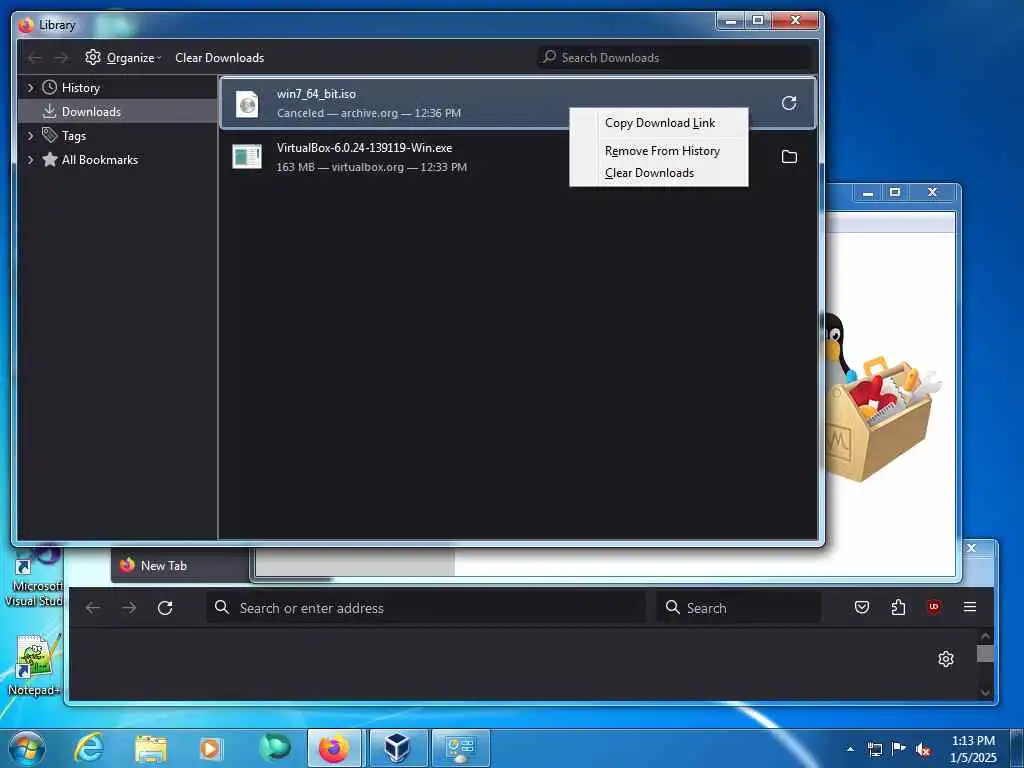Open VirtualBox from the taskbar
Screen dimensions: 1024x768
point(397,748)
